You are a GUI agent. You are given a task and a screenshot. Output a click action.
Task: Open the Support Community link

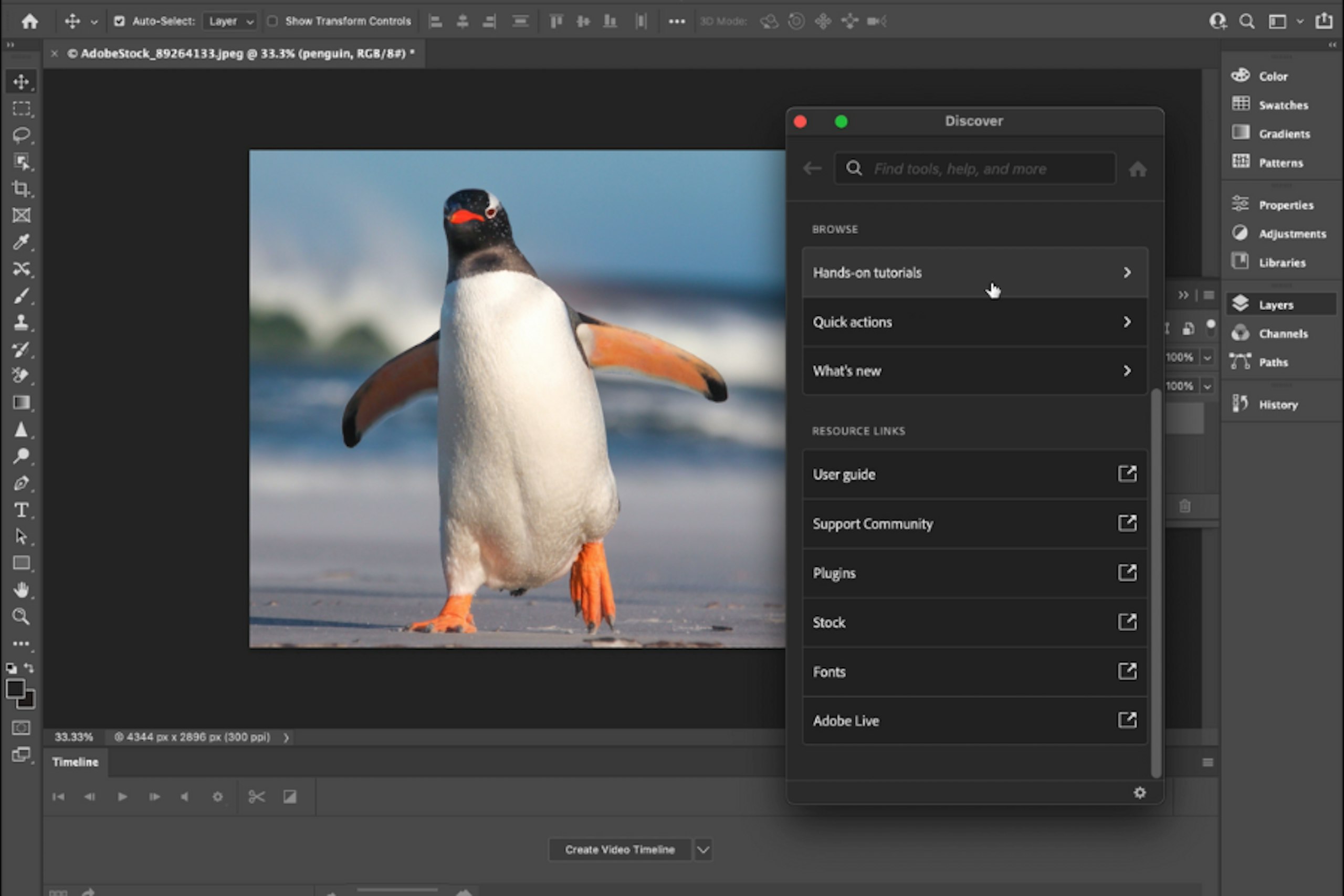975,523
